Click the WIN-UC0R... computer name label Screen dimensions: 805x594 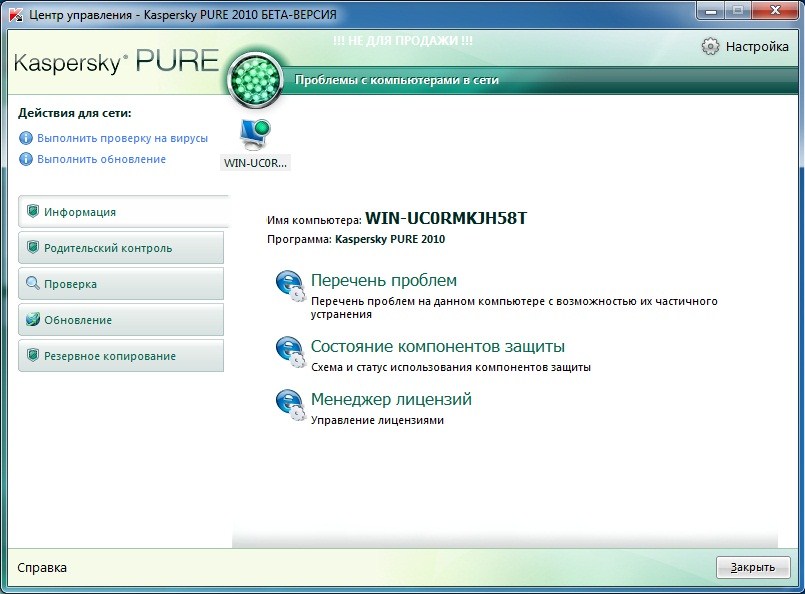(x=255, y=163)
